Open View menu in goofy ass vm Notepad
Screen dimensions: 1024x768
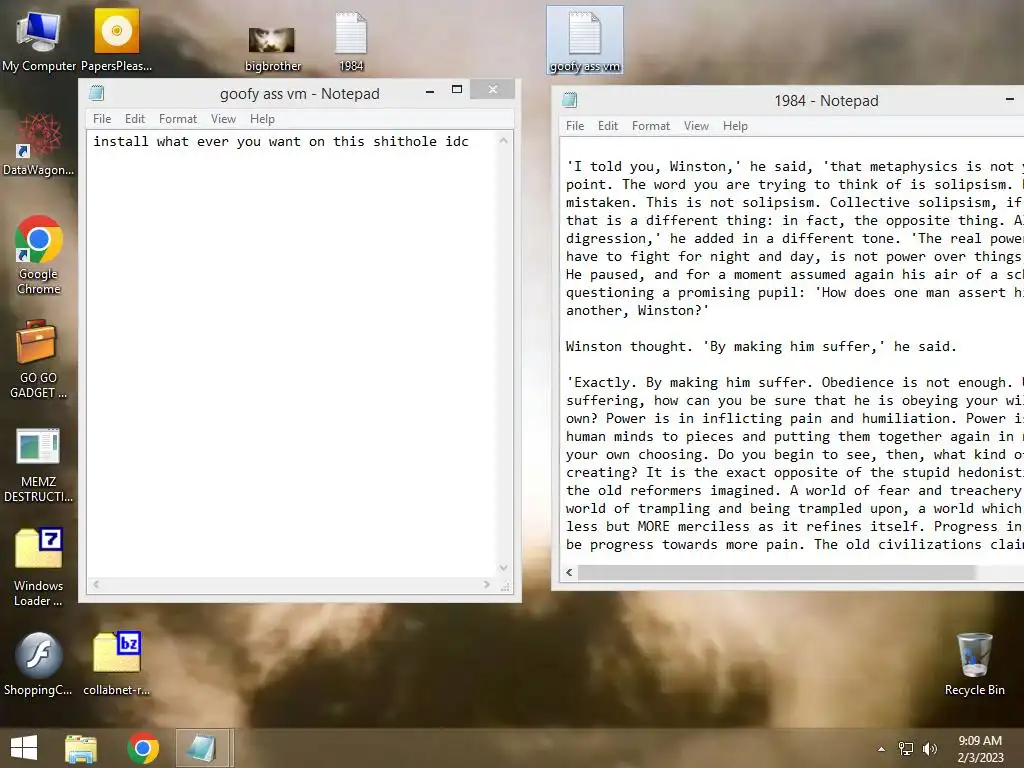coord(223,119)
